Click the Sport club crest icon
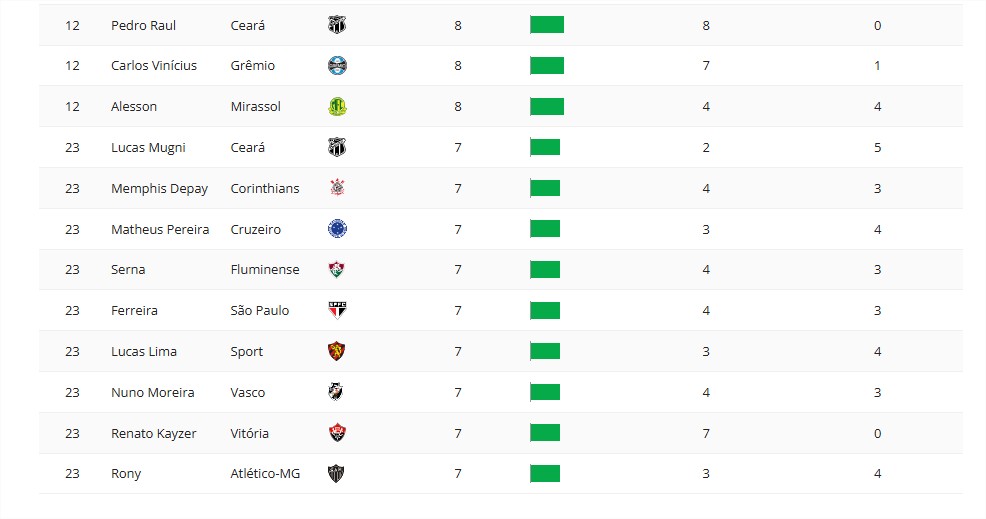986x519 pixels. pos(337,352)
